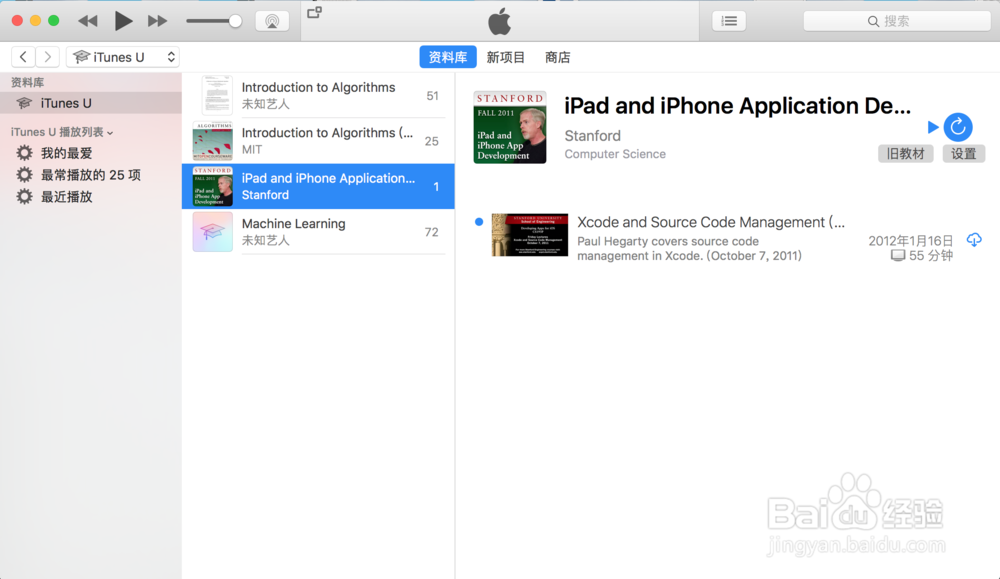This screenshot has width=1000, height=579.
Task: Collapse the iTunes U 播放列表 section
Action: (x=62, y=132)
